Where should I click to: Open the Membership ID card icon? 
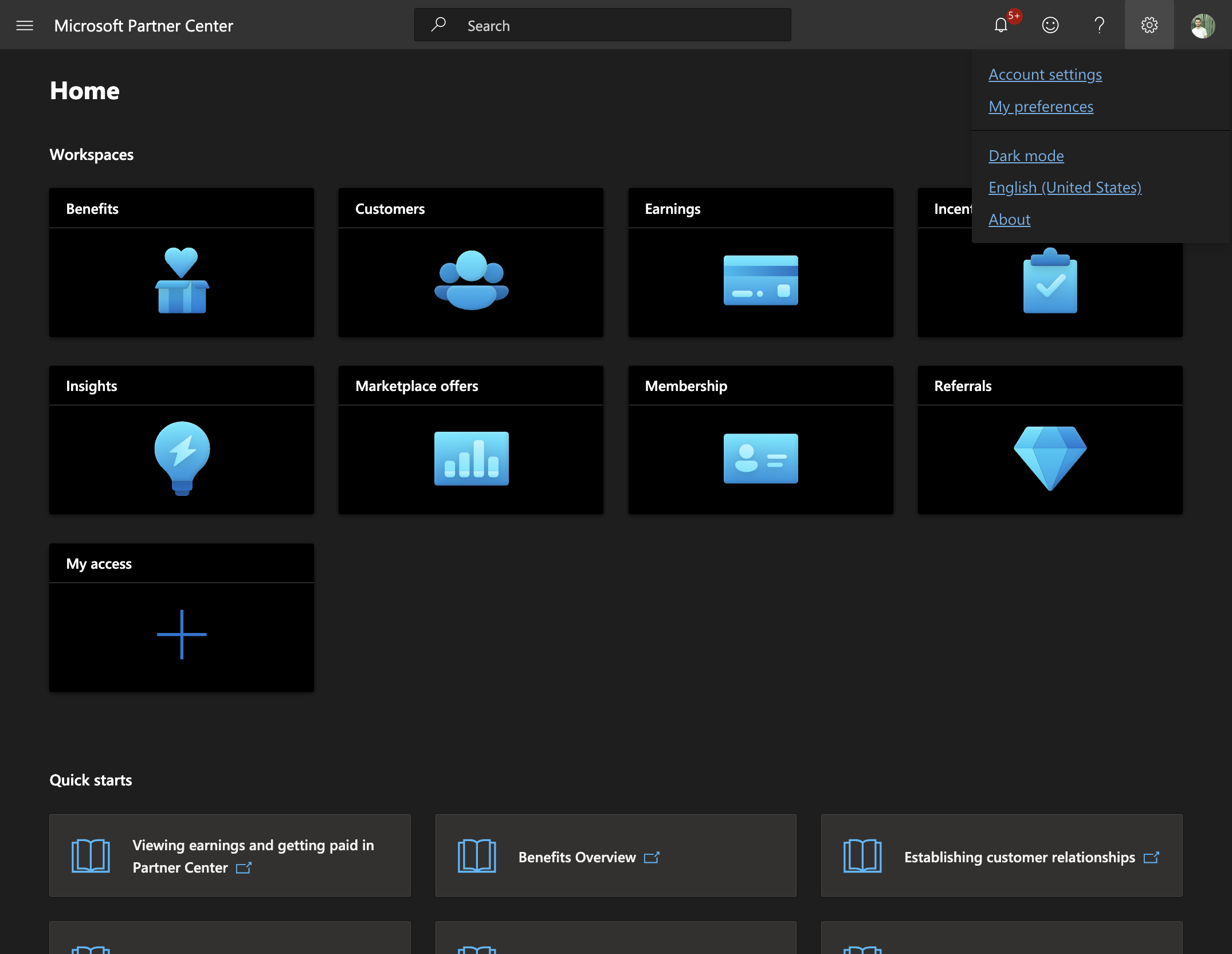tap(760, 458)
